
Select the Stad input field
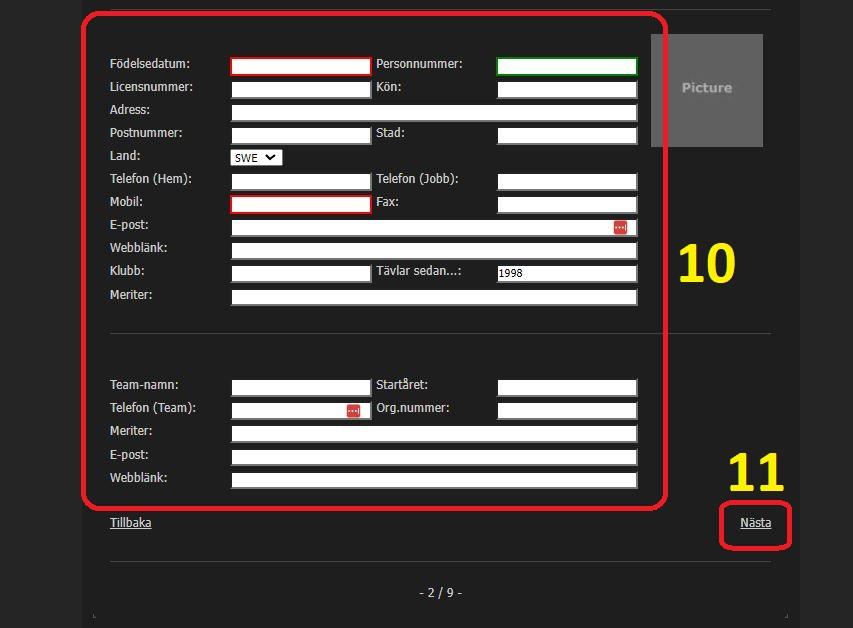pyautogui.click(x=566, y=136)
